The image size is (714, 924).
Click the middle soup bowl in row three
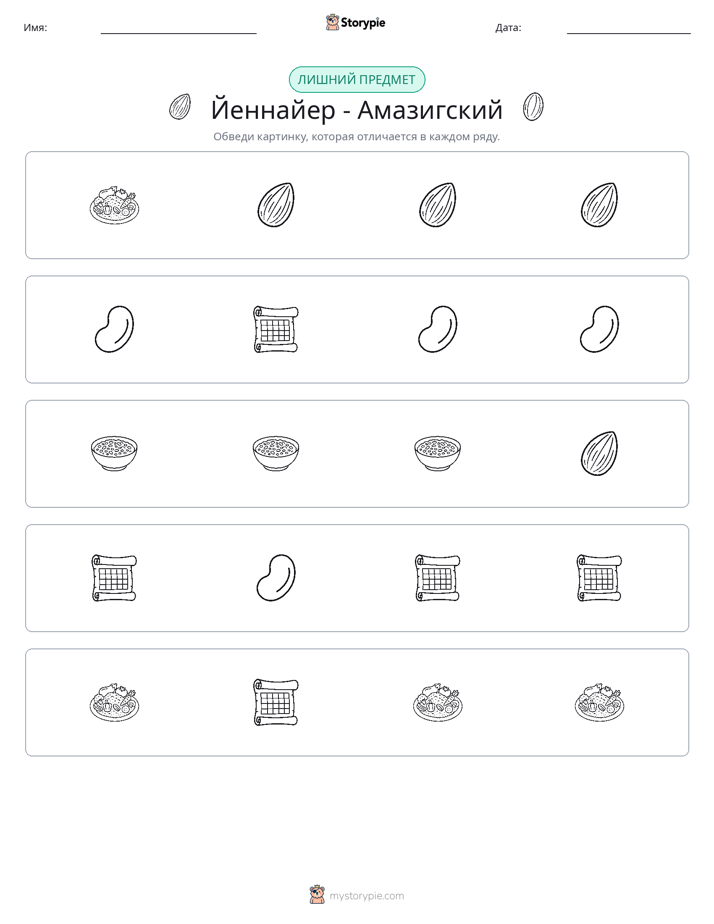coord(276,453)
